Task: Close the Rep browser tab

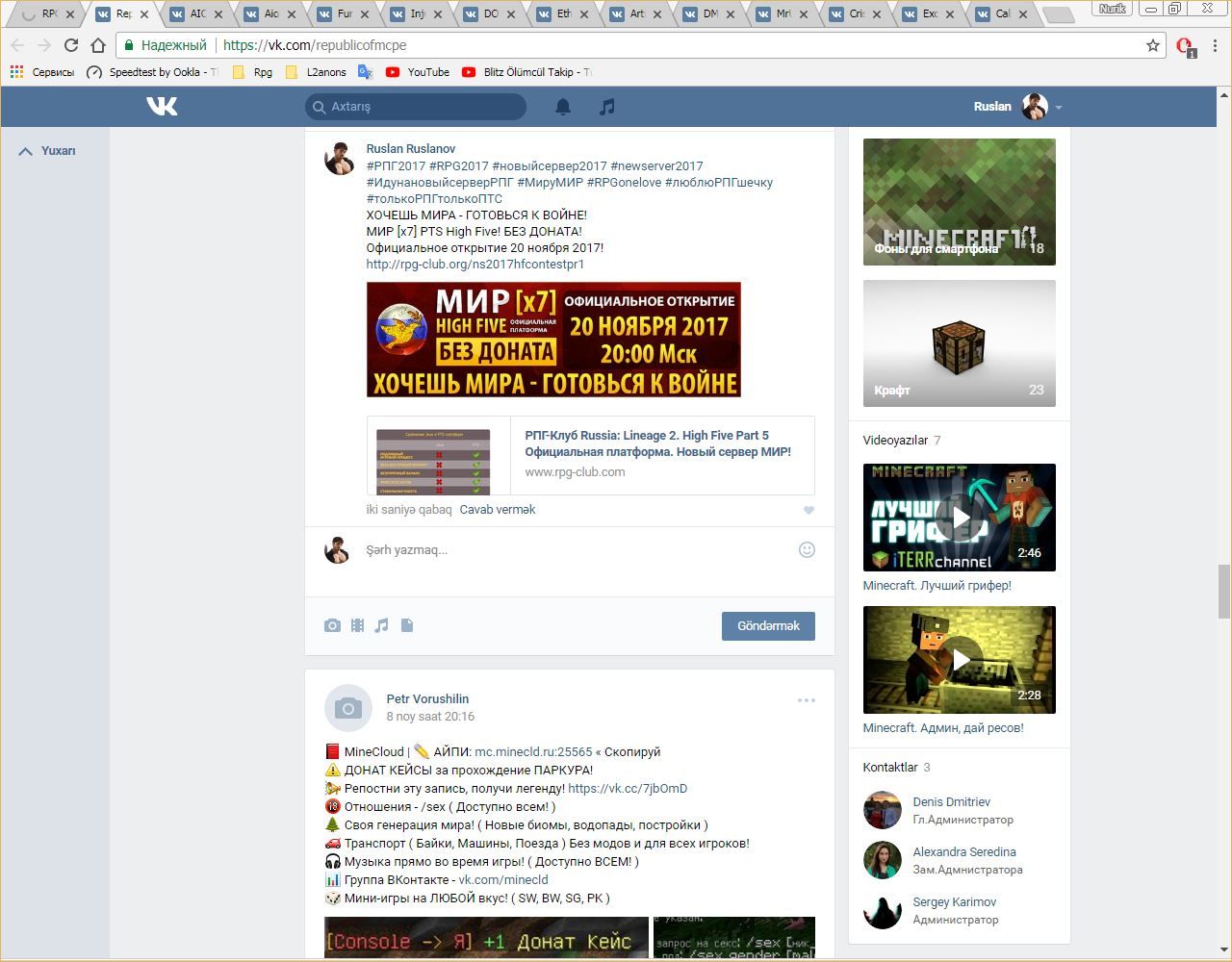Action: (144, 14)
